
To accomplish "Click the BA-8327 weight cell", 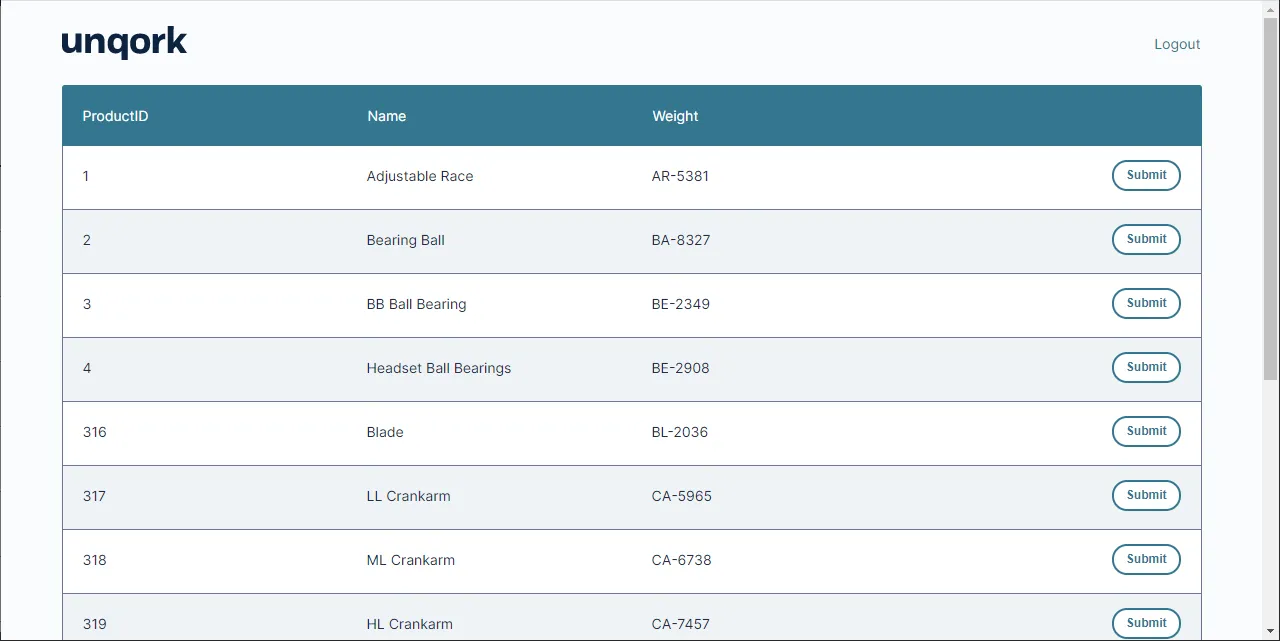I will pyautogui.click(x=680, y=240).
